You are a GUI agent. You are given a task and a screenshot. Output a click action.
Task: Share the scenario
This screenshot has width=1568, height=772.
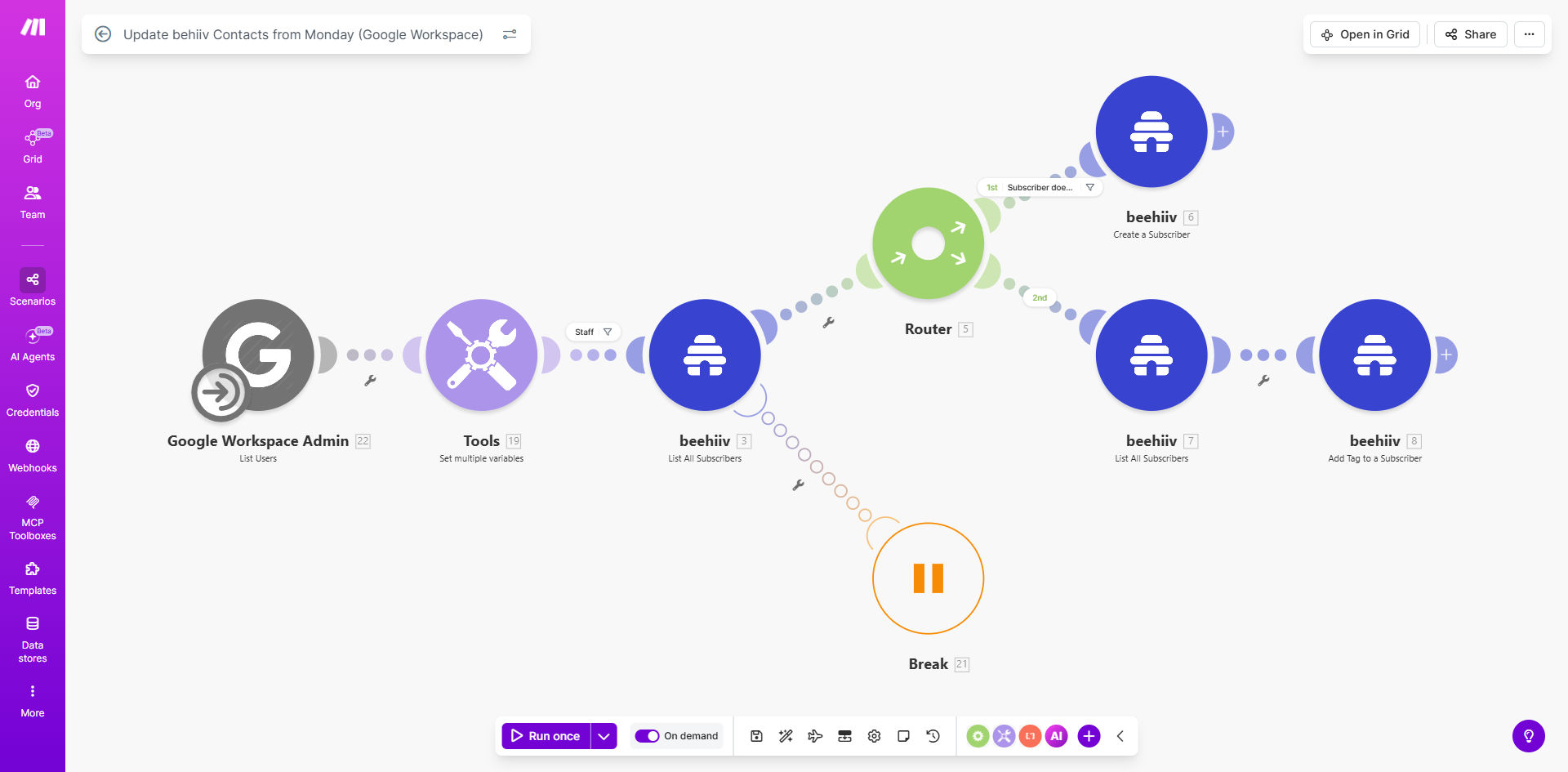click(x=1471, y=34)
